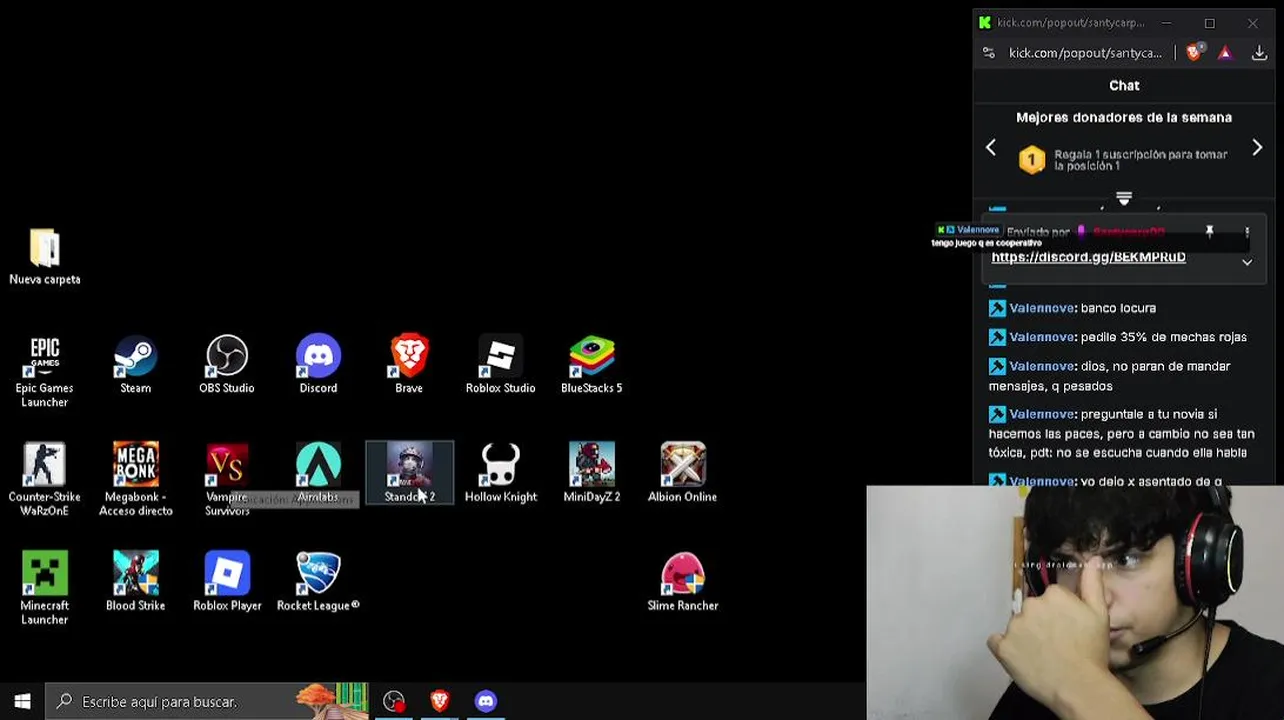The width and height of the screenshot is (1284, 720).
Task: Open the discord.gg invite link
Action: pyautogui.click(x=1088, y=257)
